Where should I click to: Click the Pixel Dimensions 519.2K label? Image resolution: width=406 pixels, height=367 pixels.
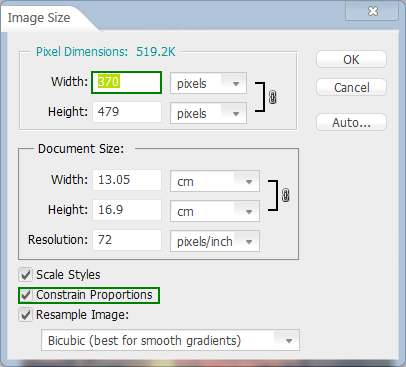click(106, 52)
